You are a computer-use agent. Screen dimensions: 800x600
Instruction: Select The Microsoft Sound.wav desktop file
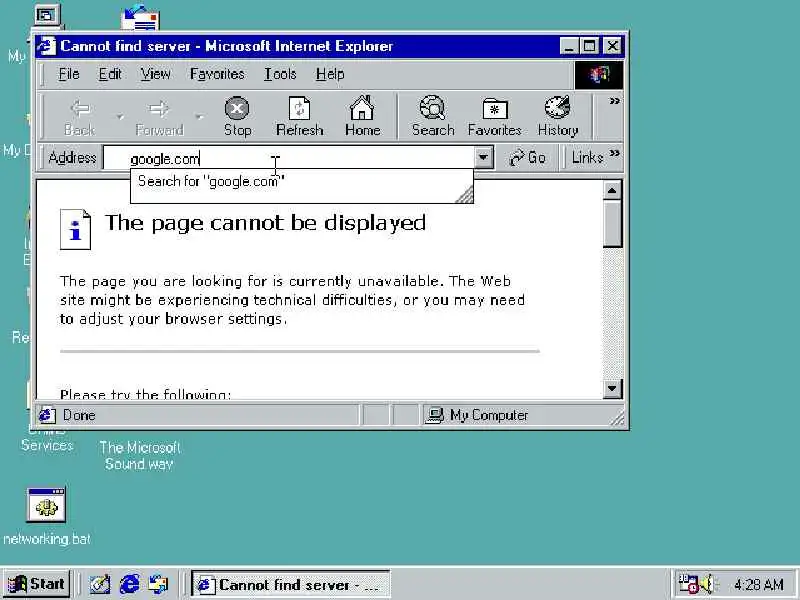(x=139, y=456)
